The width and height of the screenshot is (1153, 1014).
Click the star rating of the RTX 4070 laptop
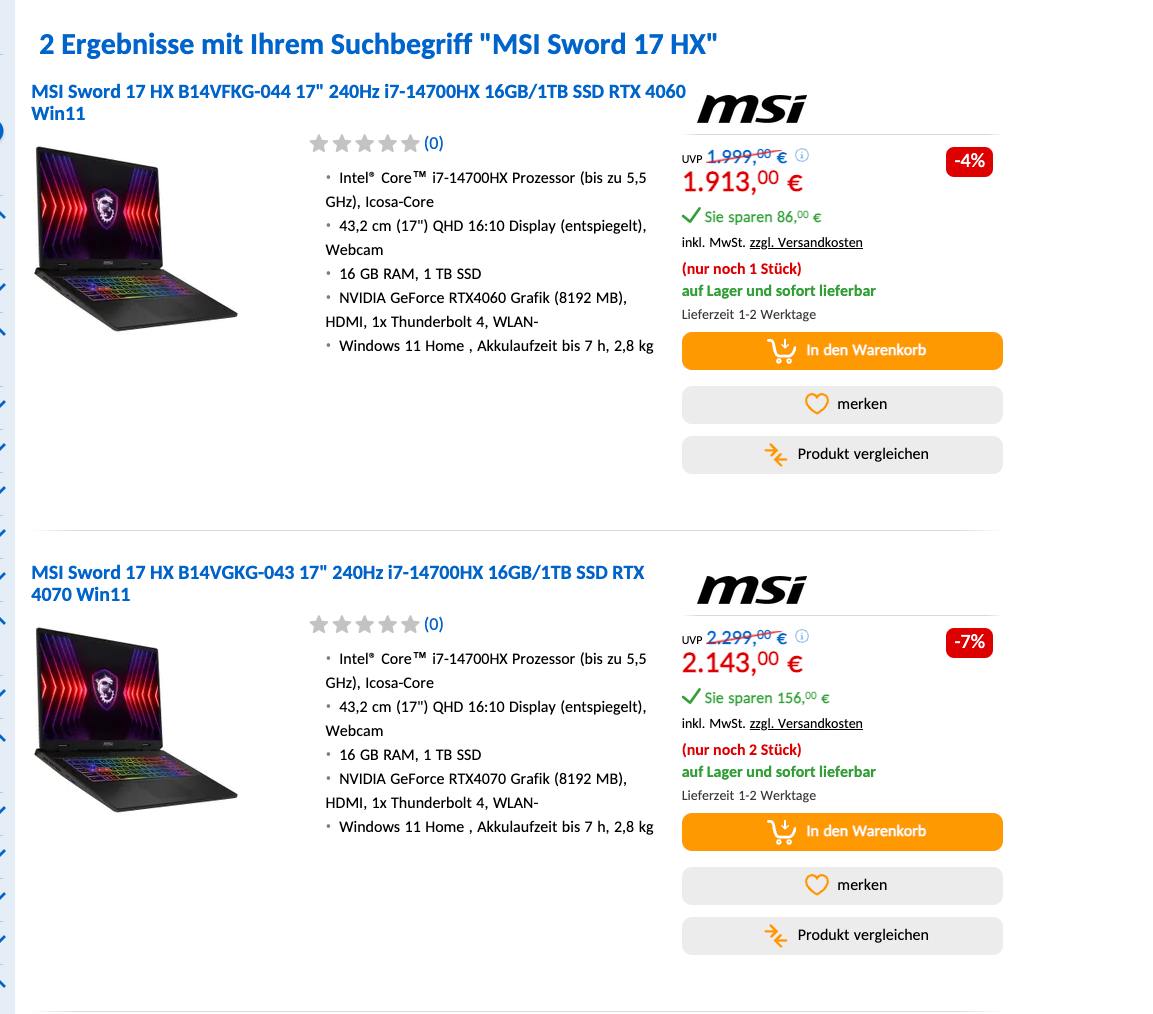pos(364,625)
